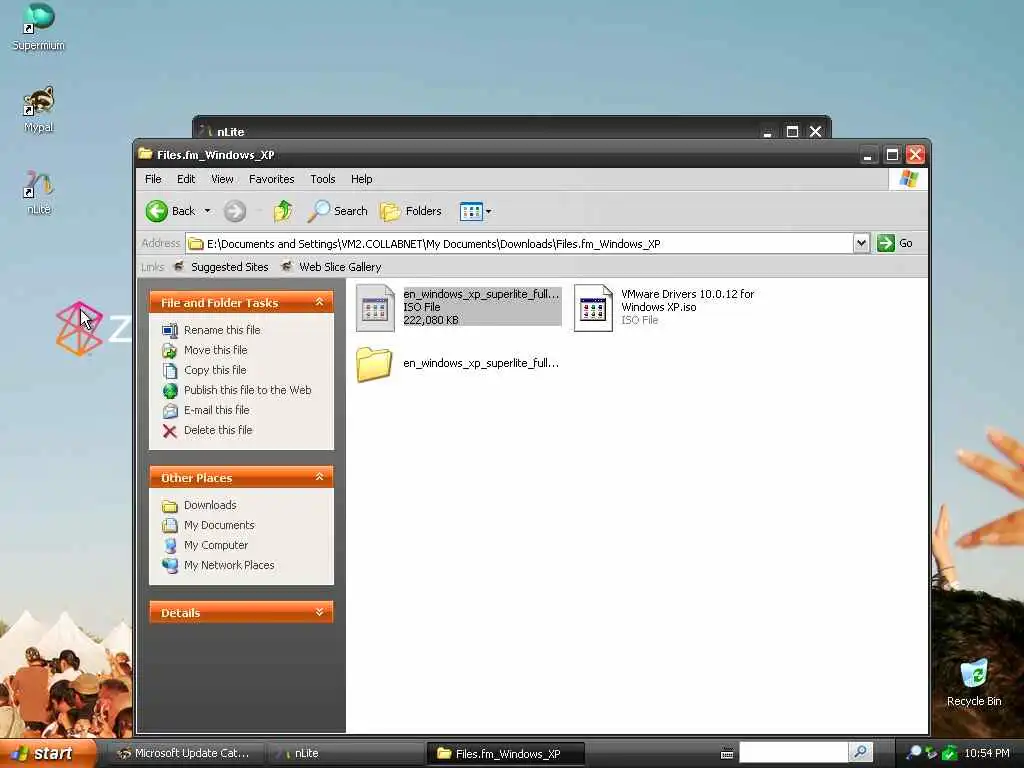The width and height of the screenshot is (1024, 768).
Task: Open the File menu
Action: (x=153, y=179)
